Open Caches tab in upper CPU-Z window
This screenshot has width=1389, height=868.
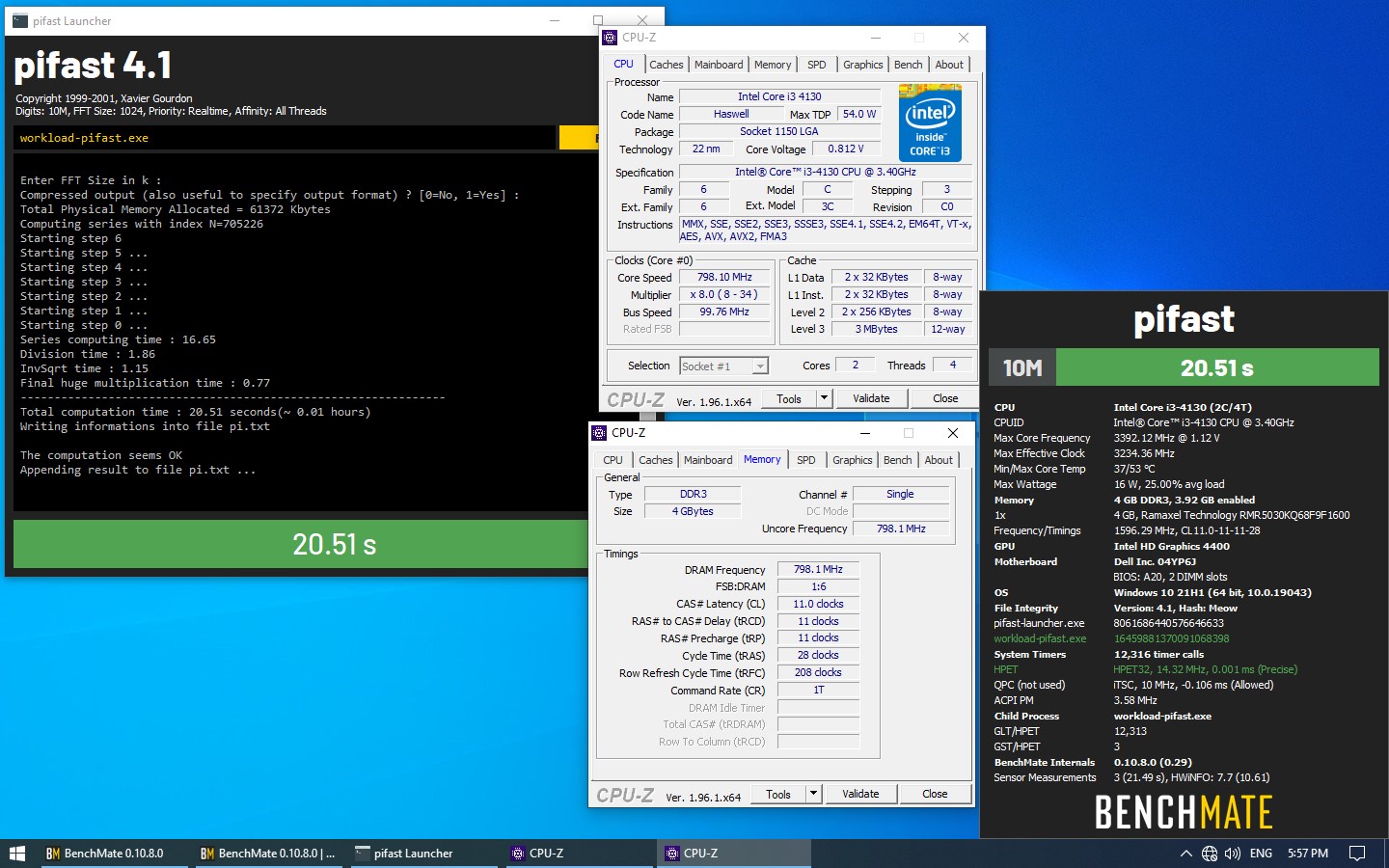(x=666, y=65)
